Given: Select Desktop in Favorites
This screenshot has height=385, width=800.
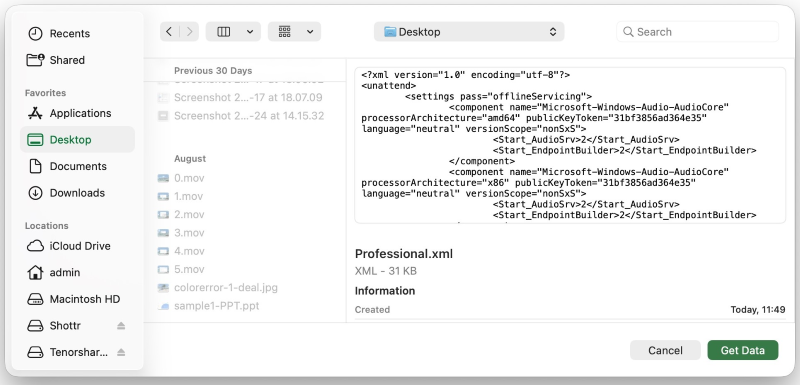Looking at the screenshot, I should tap(78, 140).
